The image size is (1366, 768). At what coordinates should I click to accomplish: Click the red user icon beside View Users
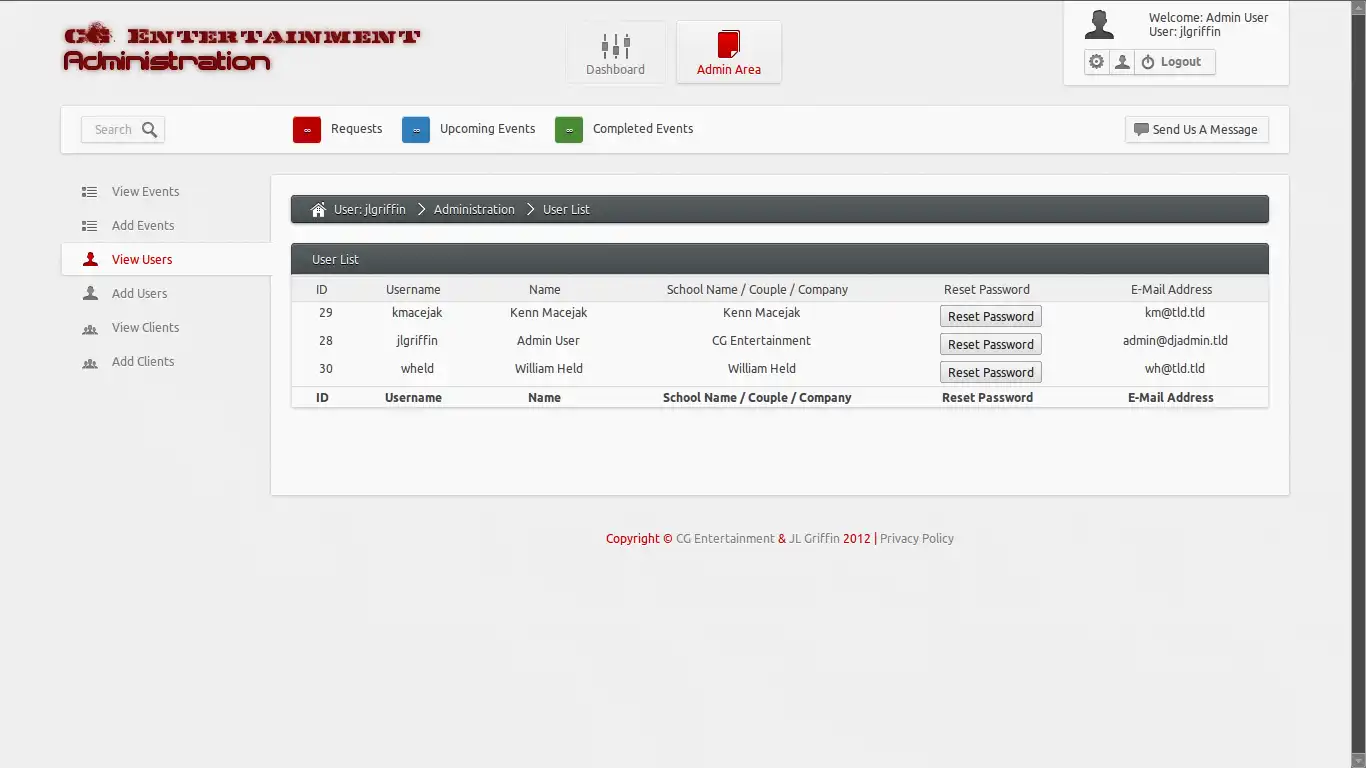[x=90, y=259]
